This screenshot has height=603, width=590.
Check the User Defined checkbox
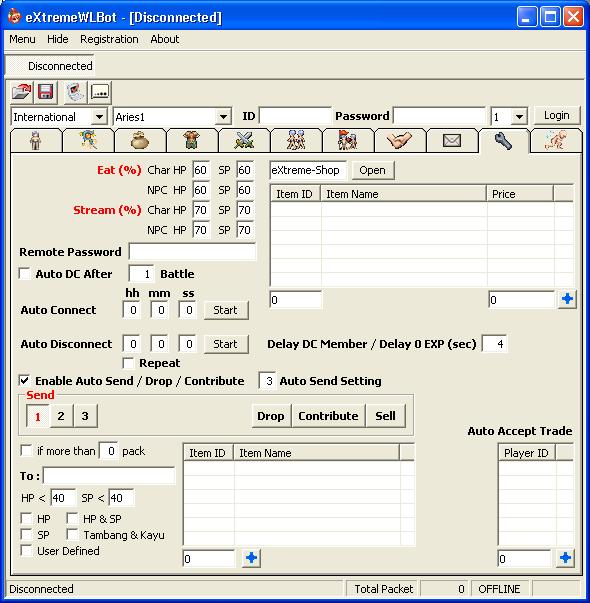26,551
